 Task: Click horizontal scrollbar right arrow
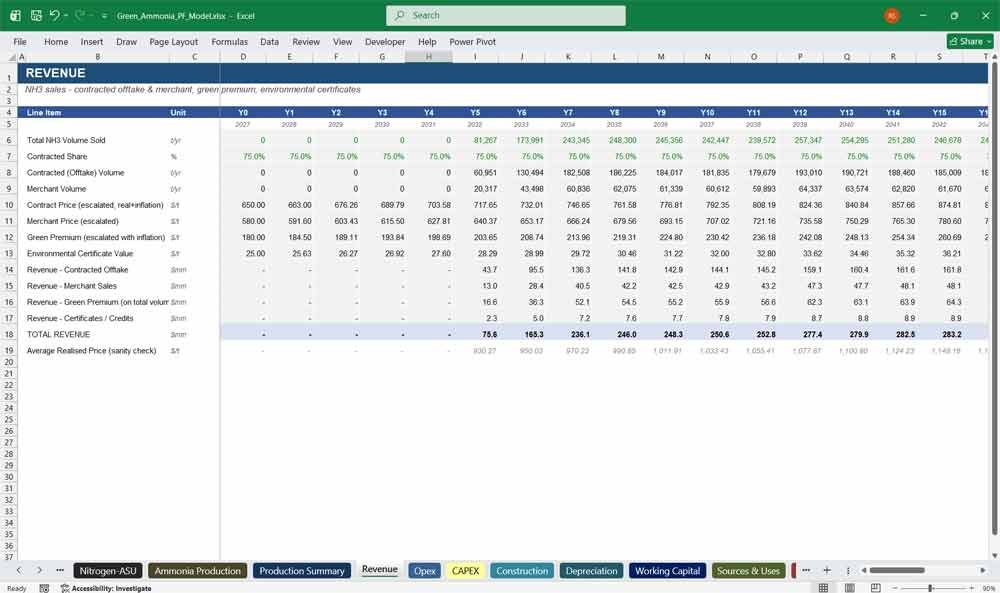[x=983, y=570]
